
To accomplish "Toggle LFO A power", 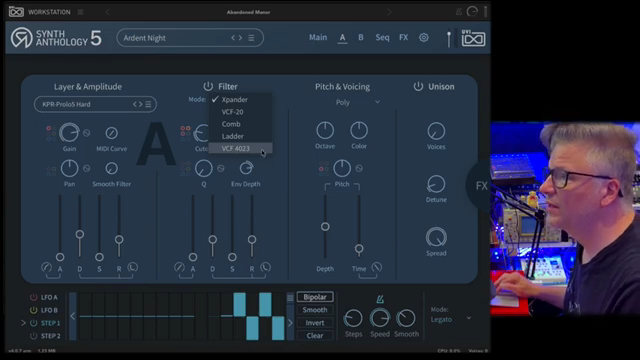I will pyautogui.click(x=33, y=297).
